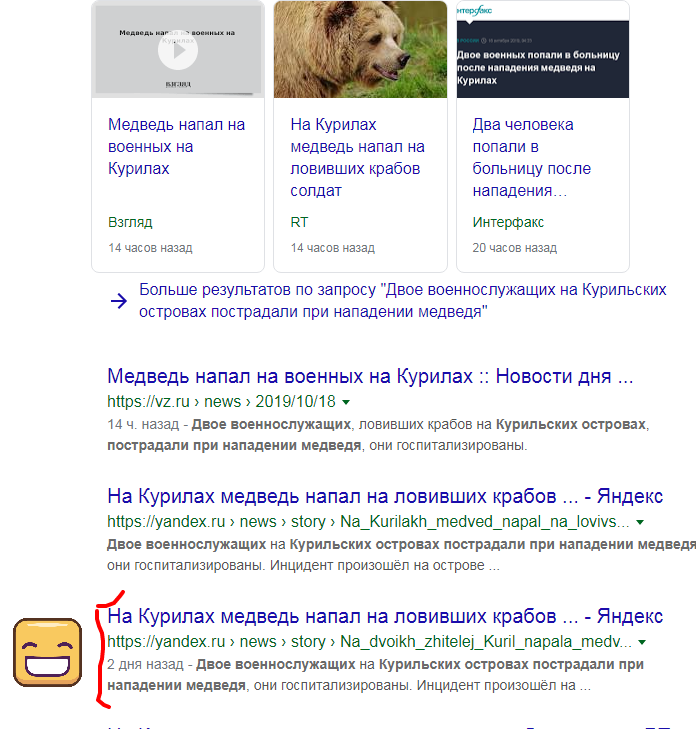Click the laughing emoji sticker
The width and height of the screenshot is (696, 729).
click(47, 652)
